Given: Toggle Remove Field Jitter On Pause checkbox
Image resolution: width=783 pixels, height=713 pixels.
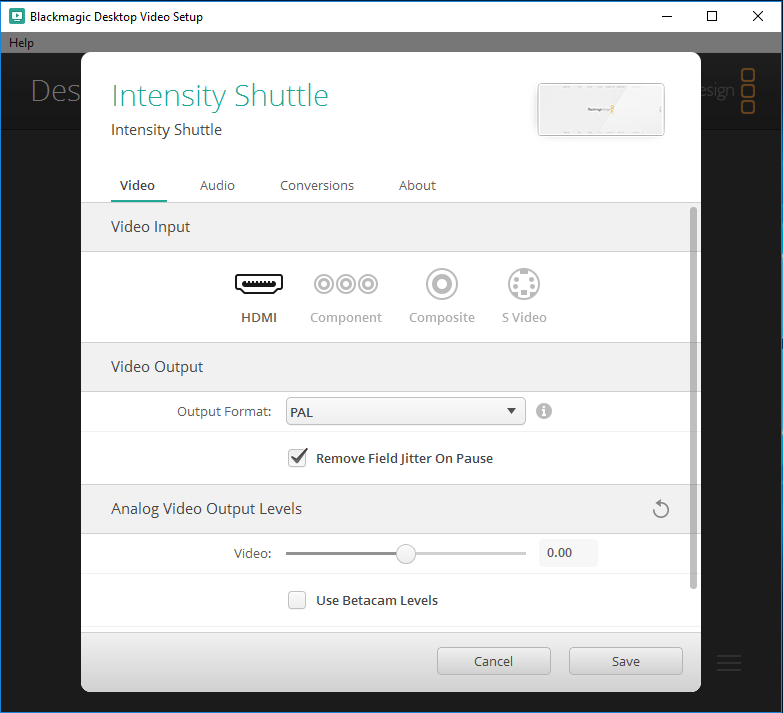Looking at the screenshot, I should [297, 458].
